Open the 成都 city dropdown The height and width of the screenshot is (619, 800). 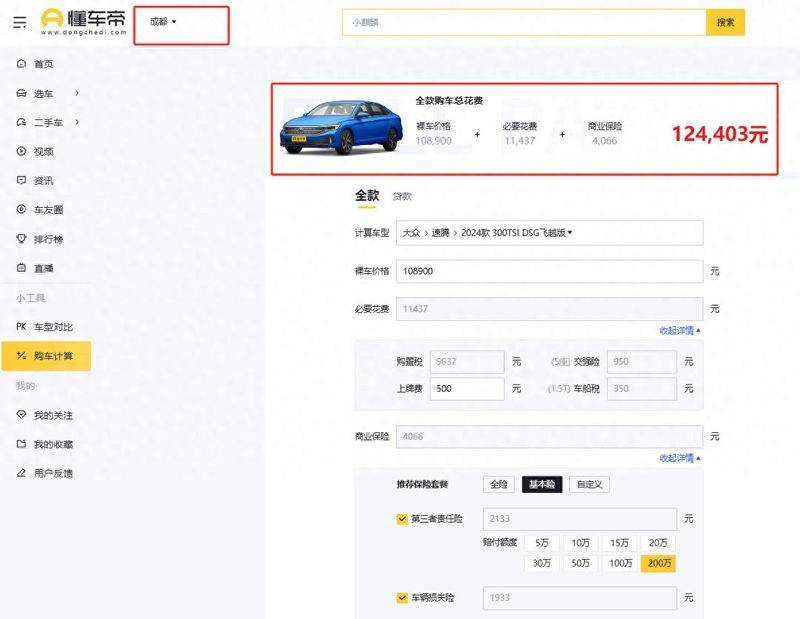[163, 22]
